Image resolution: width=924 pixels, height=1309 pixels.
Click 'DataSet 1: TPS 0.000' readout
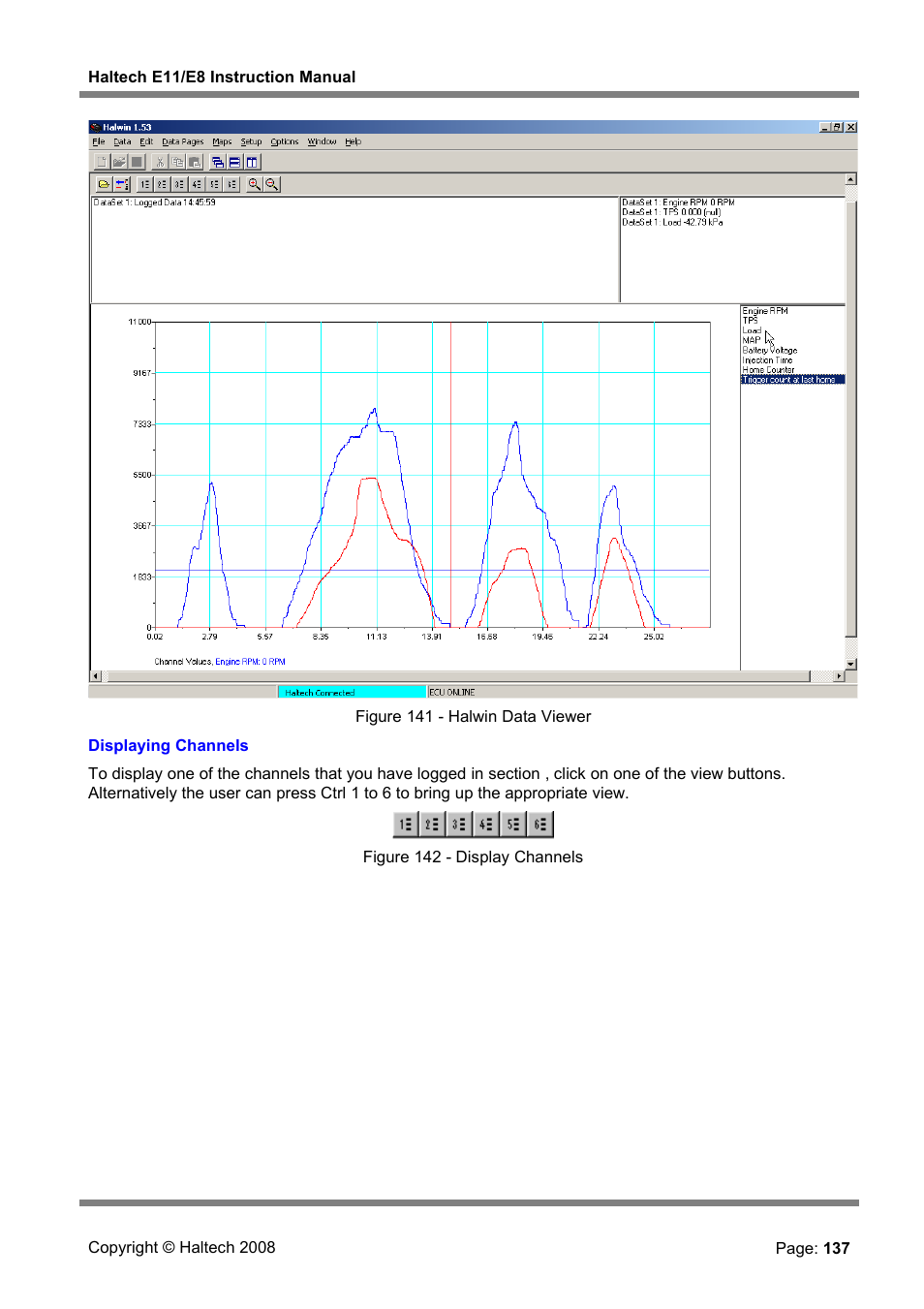point(671,212)
